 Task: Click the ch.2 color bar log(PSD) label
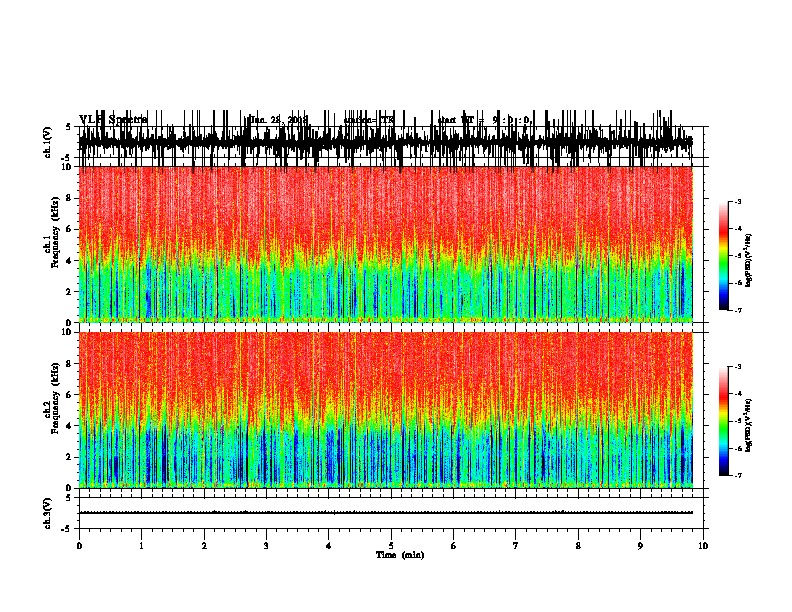pyautogui.click(x=749, y=425)
